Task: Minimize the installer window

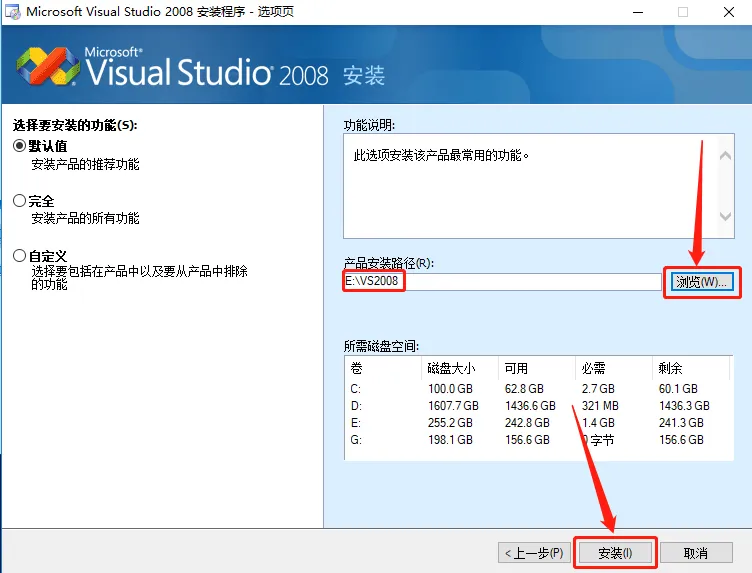Action: click(638, 12)
